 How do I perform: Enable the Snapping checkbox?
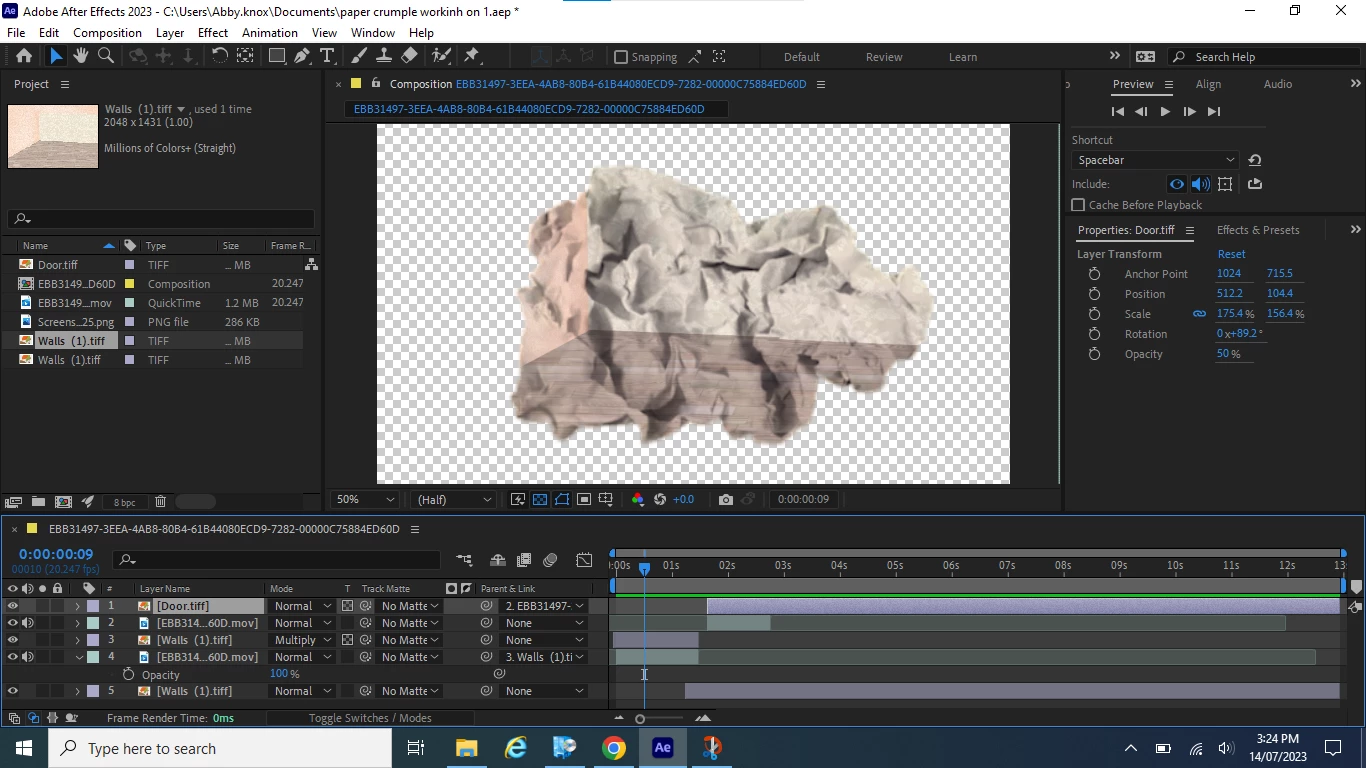[621, 57]
